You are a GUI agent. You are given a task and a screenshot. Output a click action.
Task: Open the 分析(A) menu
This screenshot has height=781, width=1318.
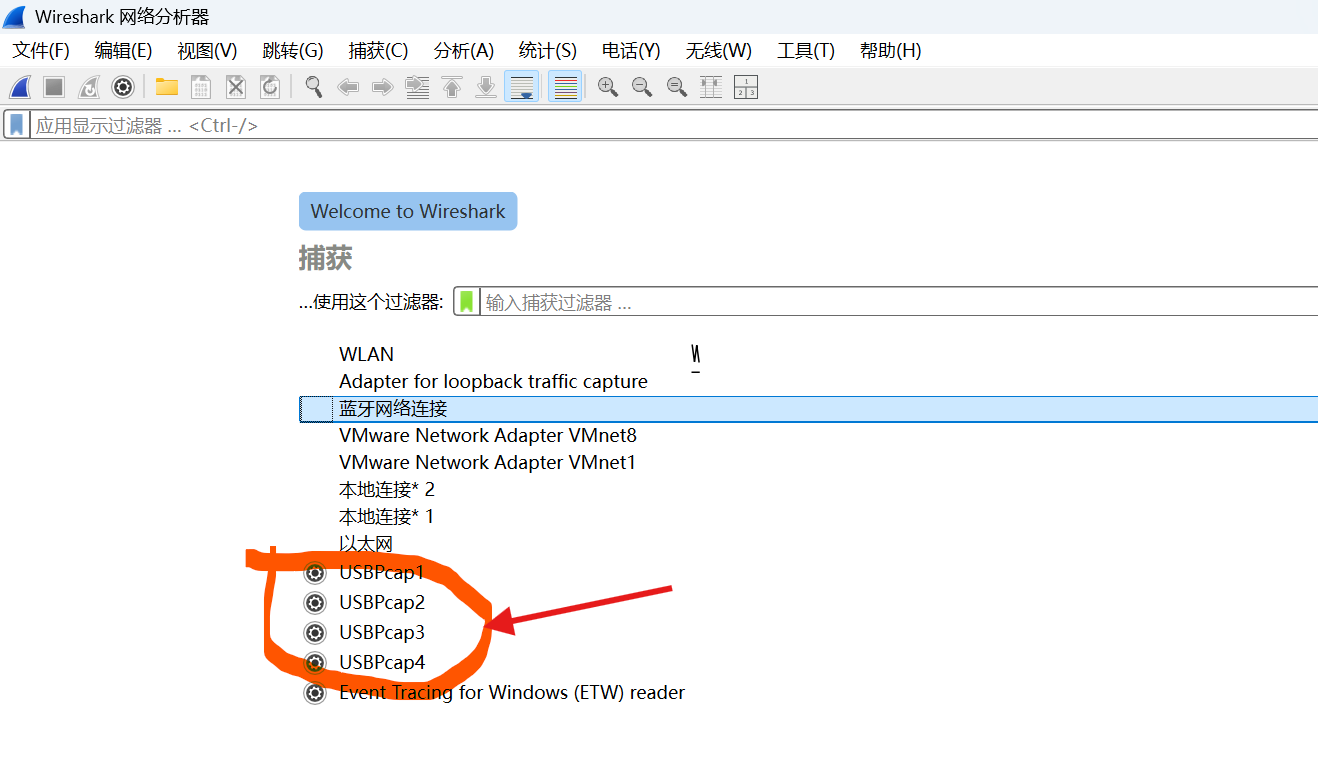[x=464, y=50]
